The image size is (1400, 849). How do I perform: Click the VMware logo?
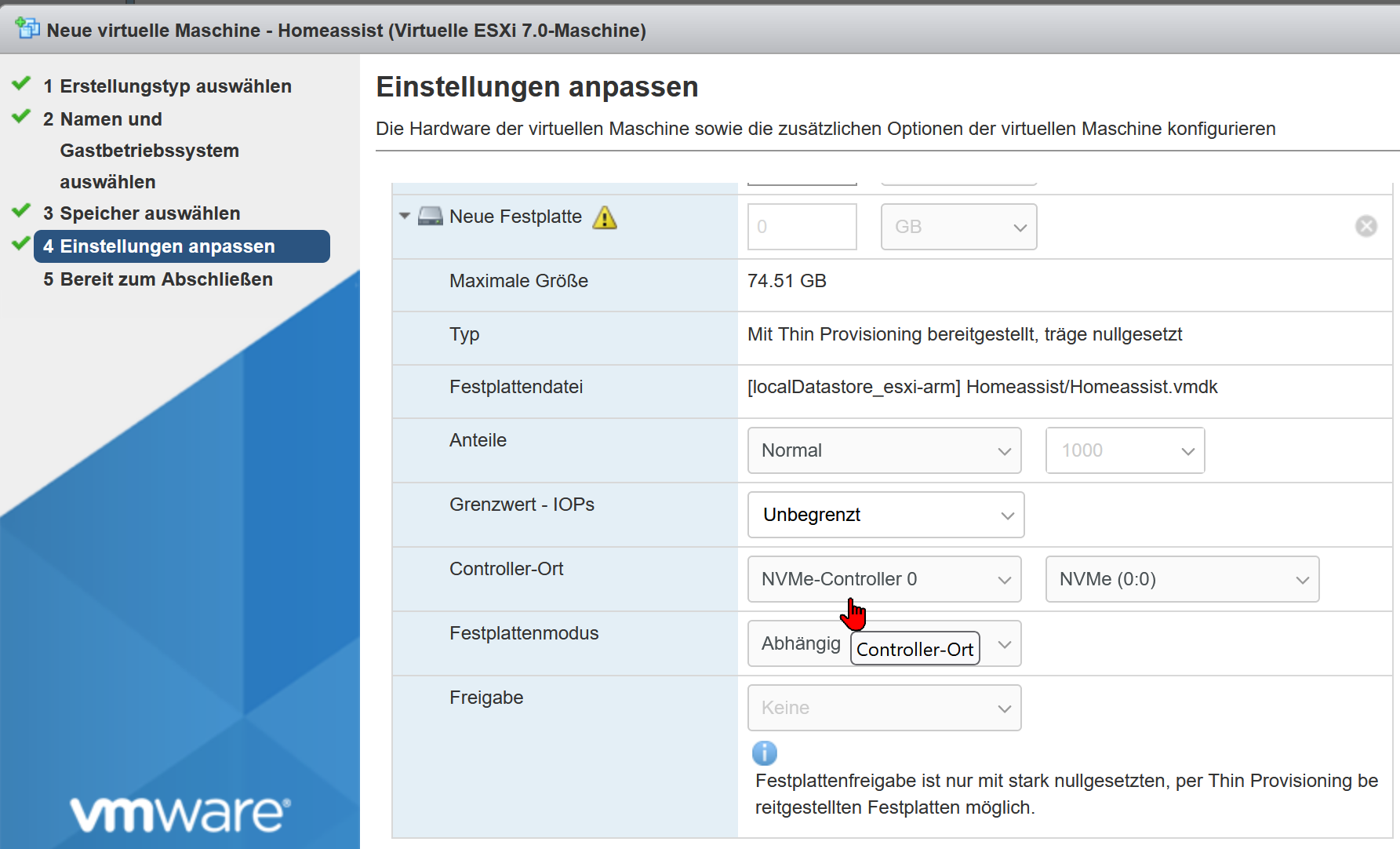point(180,814)
